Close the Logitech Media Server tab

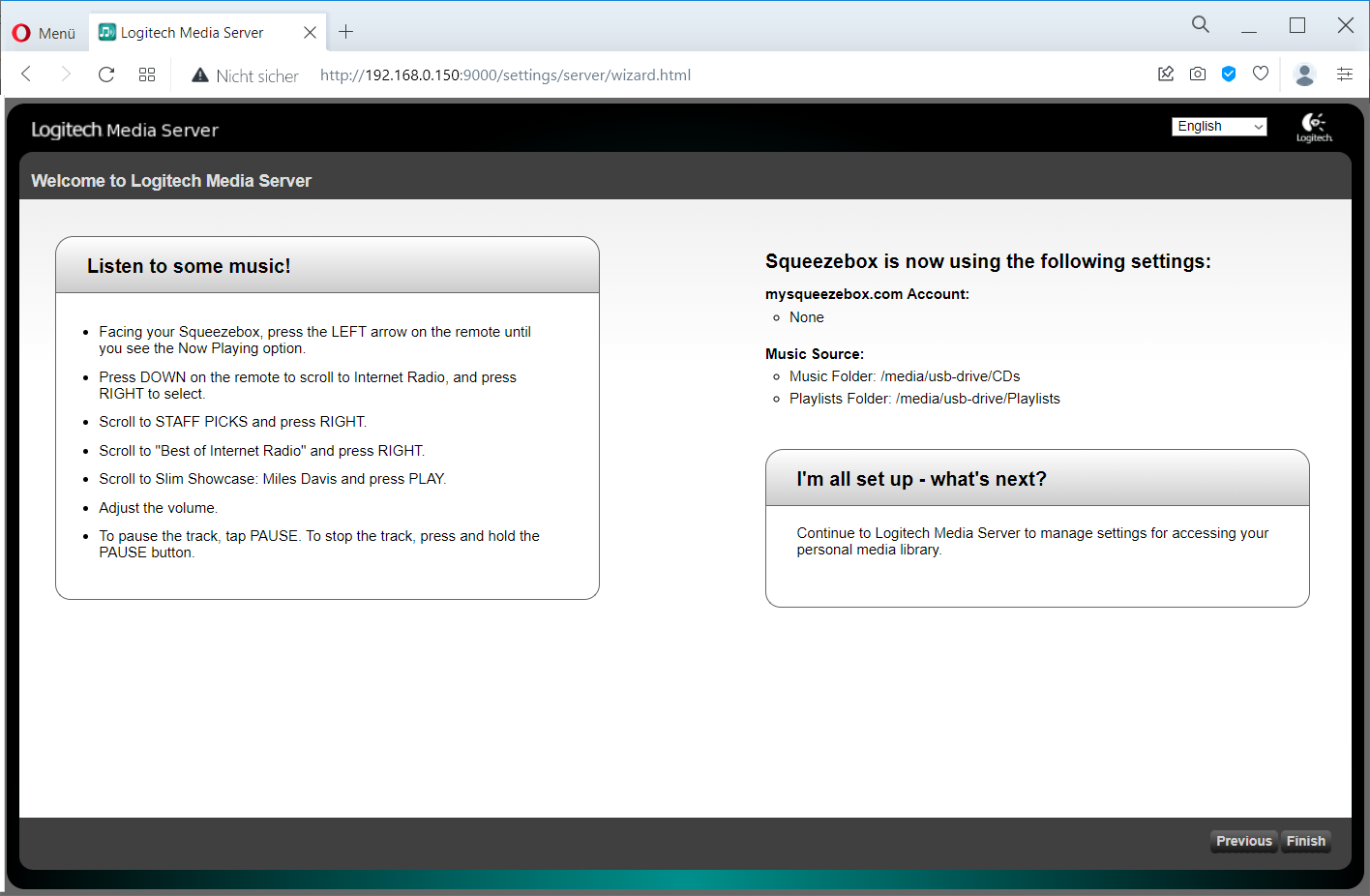click(x=310, y=33)
